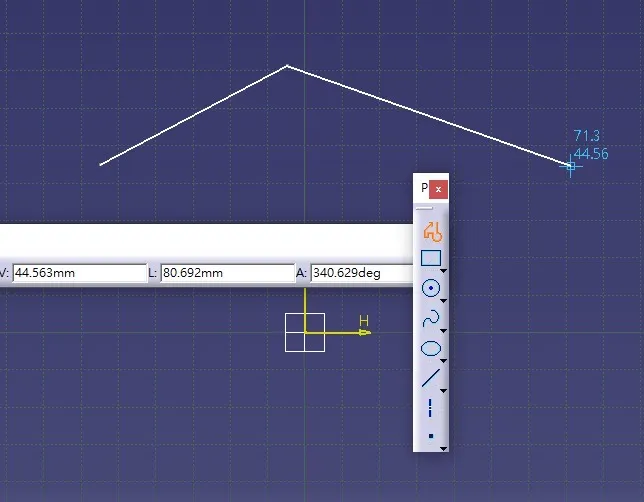Select the Spline tool

click(430, 318)
